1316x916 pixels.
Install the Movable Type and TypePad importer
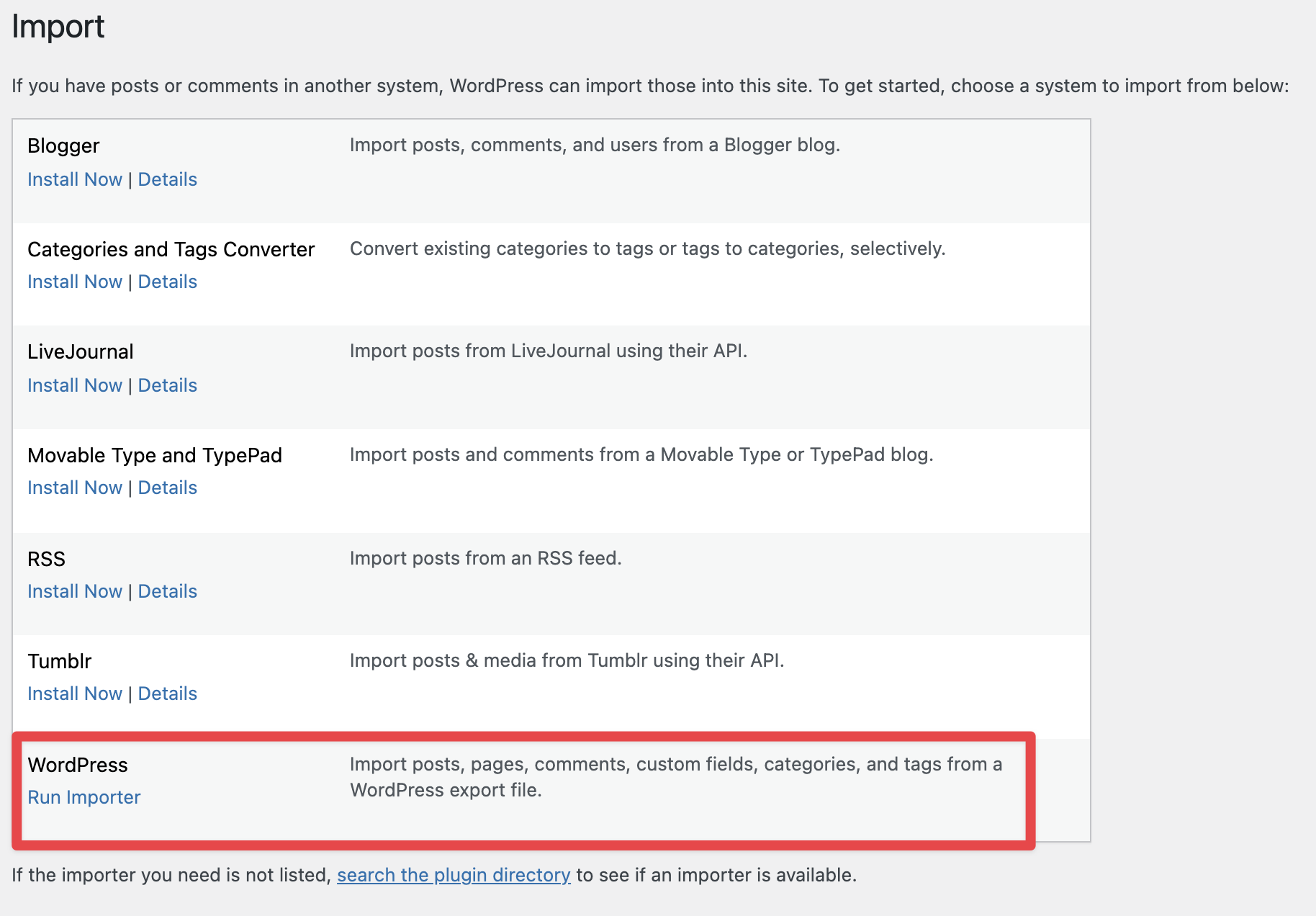click(x=74, y=488)
